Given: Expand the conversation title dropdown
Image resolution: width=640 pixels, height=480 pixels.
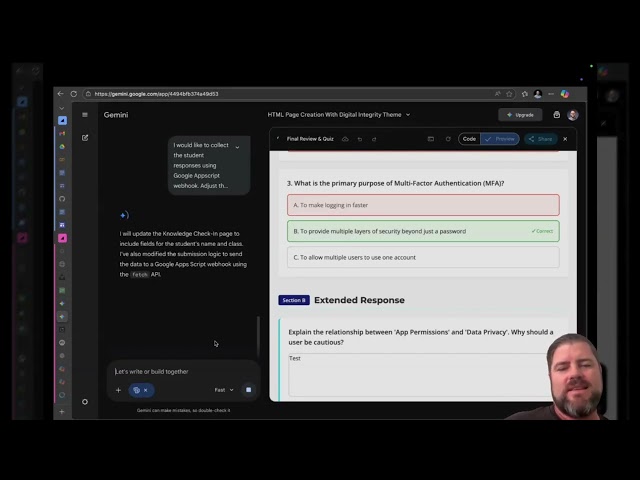Looking at the screenshot, I should (408, 115).
